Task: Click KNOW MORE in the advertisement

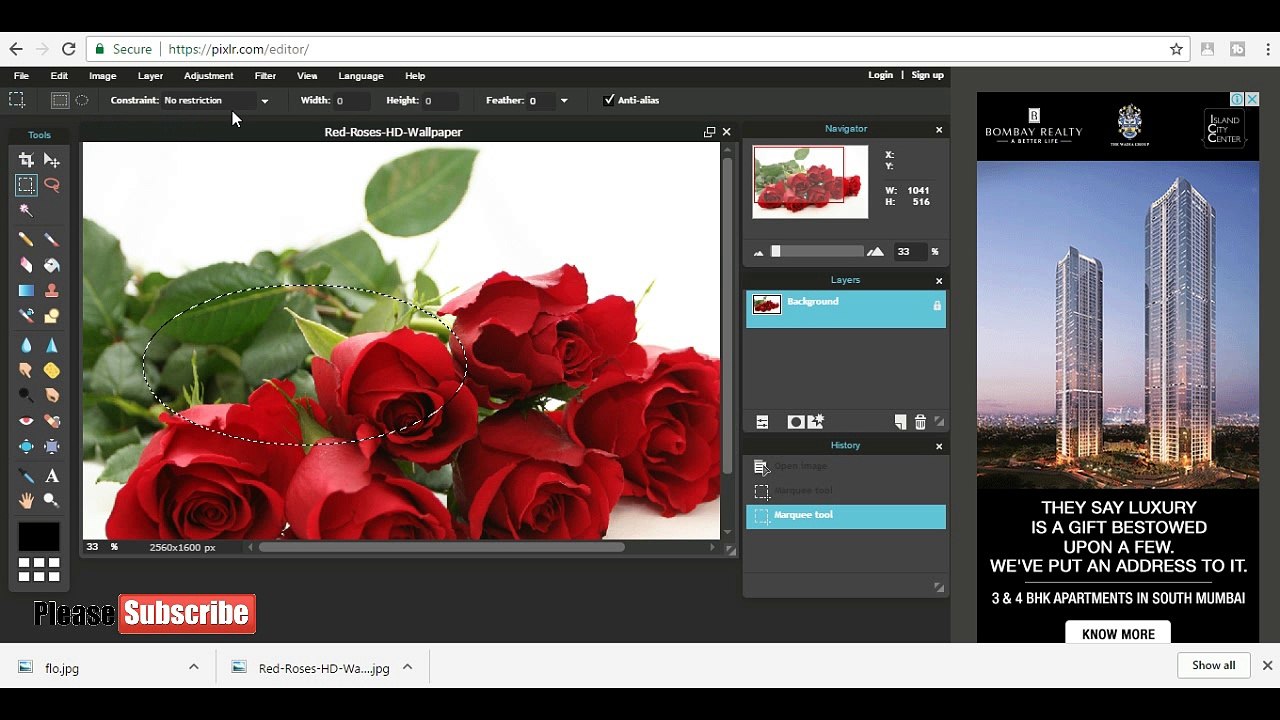Action: click(1118, 634)
